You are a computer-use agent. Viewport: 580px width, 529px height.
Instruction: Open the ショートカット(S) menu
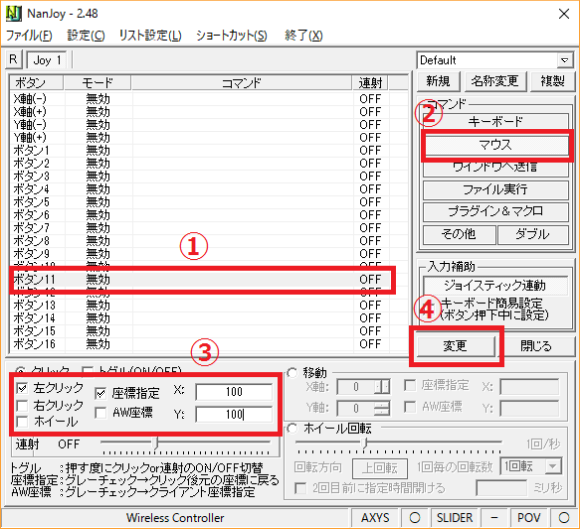[x=232, y=36]
